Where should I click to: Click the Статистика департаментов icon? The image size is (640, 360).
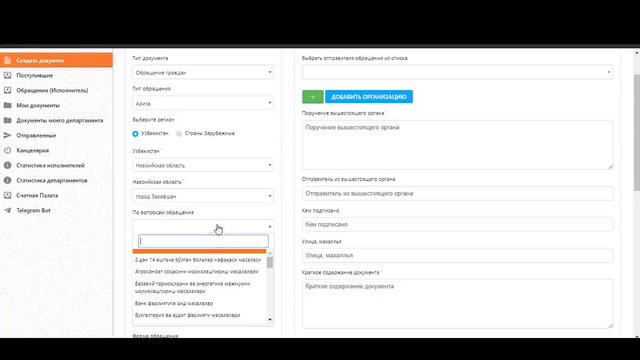[7, 180]
